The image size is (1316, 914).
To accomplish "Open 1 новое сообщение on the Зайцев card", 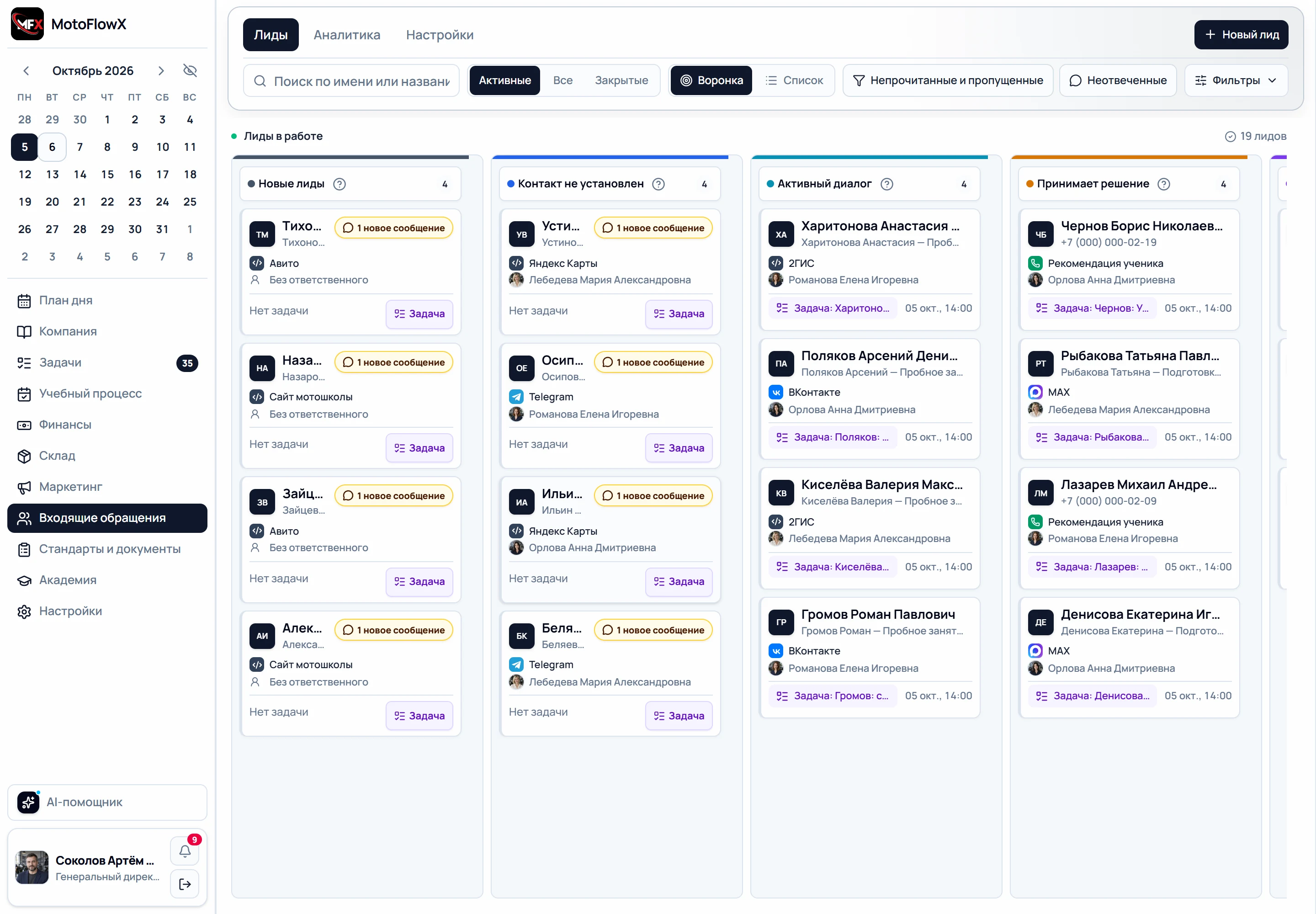I will (393, 496).
